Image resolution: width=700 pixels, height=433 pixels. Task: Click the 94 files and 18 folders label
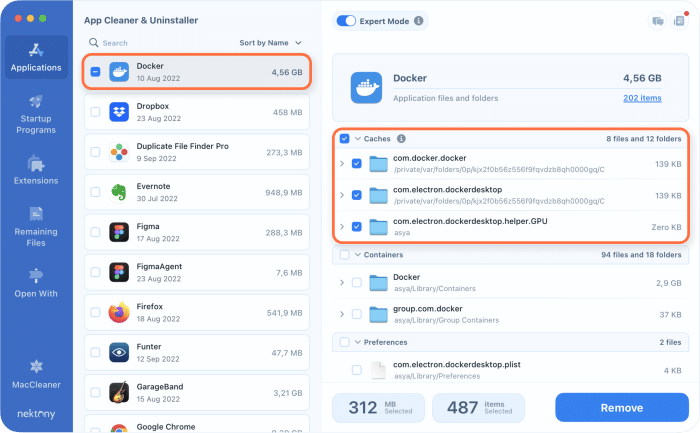(x=641, y=254)
